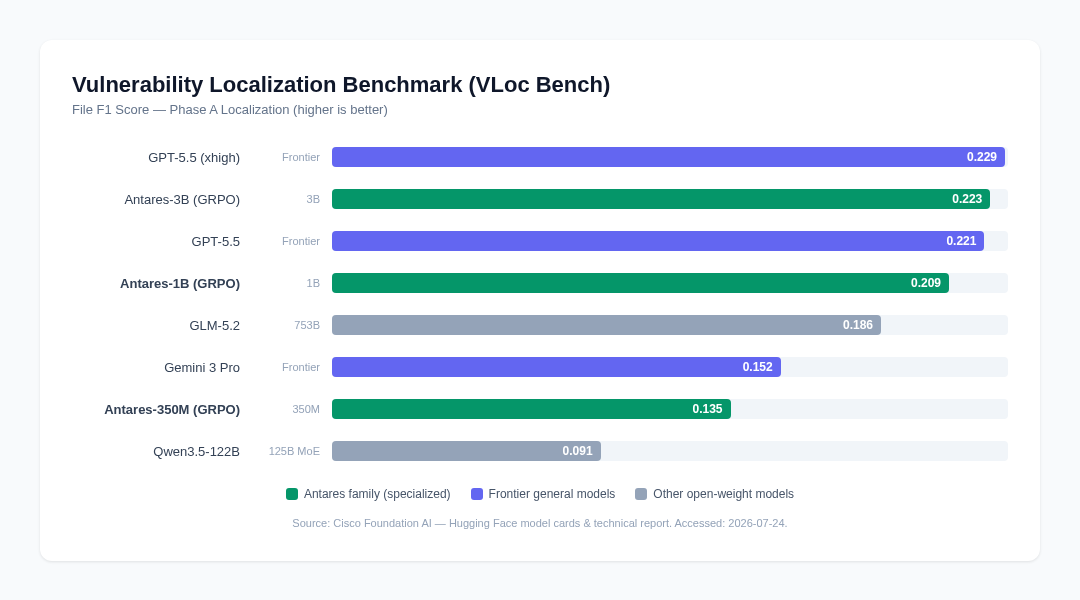Viewport: 1080px width, 600px height.
Task: Click the 753B size tag
Action: pos(307,325)
